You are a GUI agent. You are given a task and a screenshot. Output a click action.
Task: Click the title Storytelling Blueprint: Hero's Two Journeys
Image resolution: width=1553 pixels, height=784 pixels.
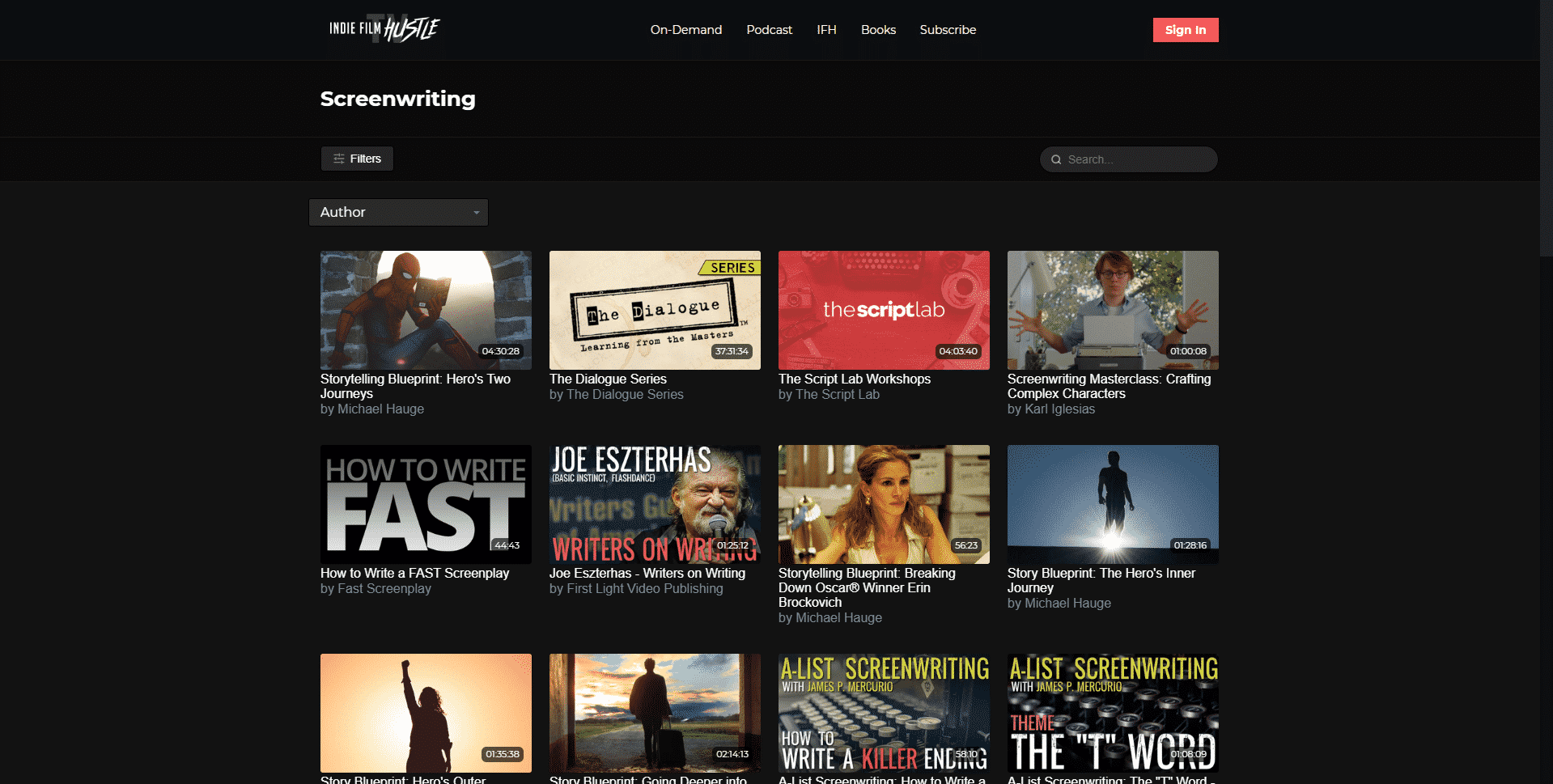tap(415, 386)
